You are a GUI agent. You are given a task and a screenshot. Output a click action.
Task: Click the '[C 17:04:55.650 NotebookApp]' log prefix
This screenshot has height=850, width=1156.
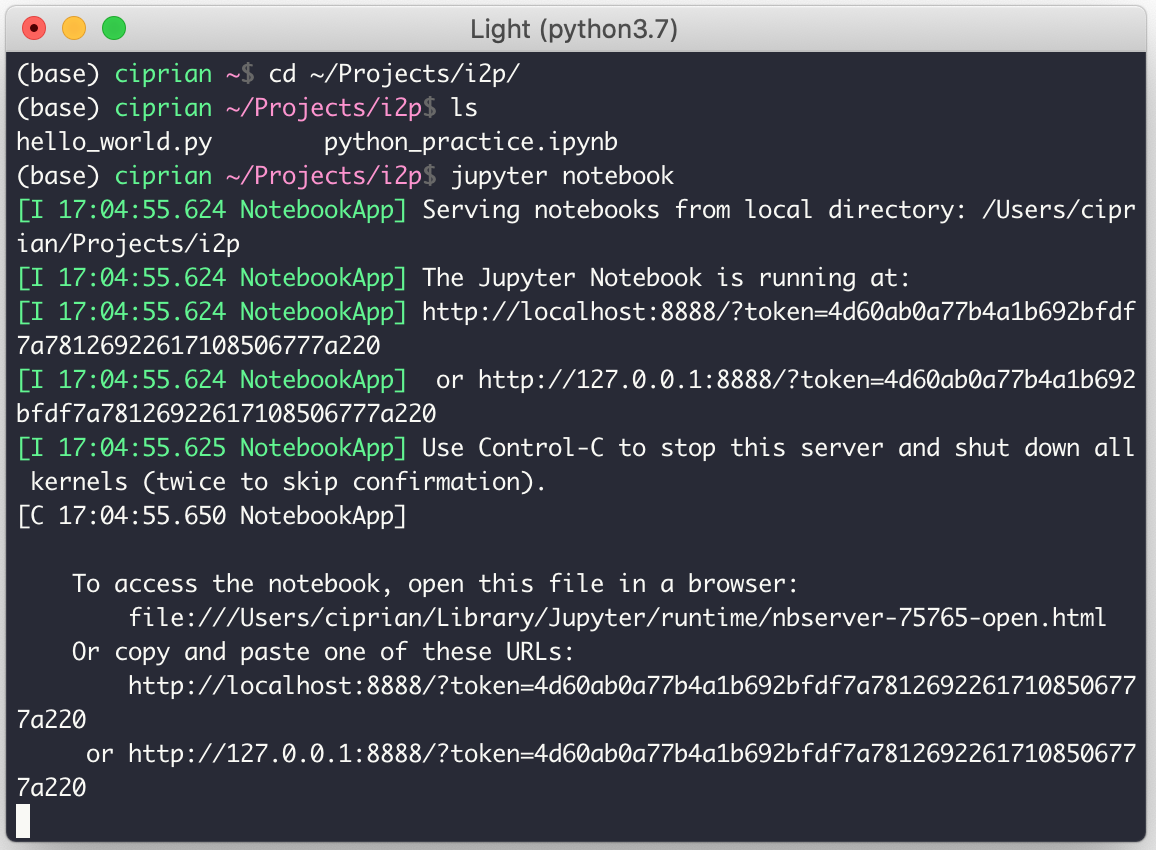point(212,516)
